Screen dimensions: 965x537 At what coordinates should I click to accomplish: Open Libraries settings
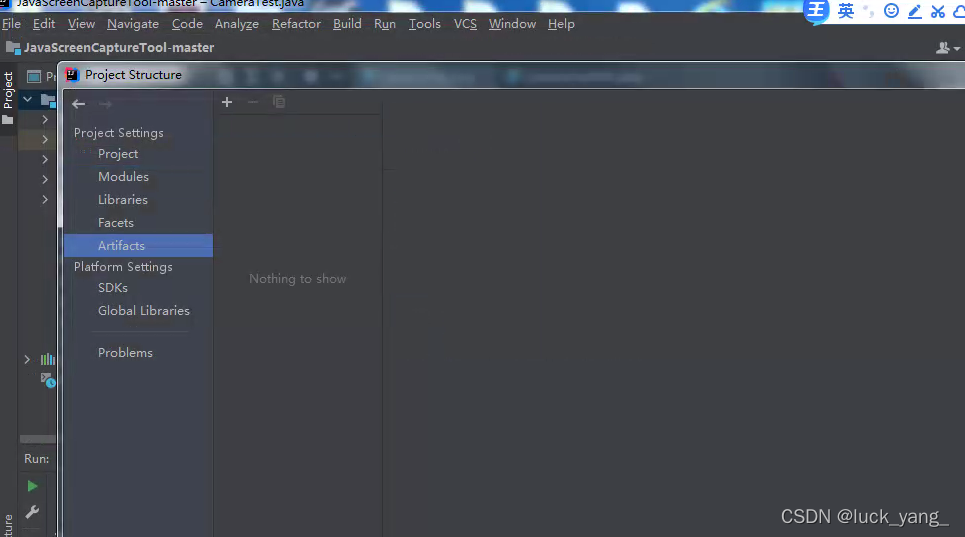click(x=122, y=199)
